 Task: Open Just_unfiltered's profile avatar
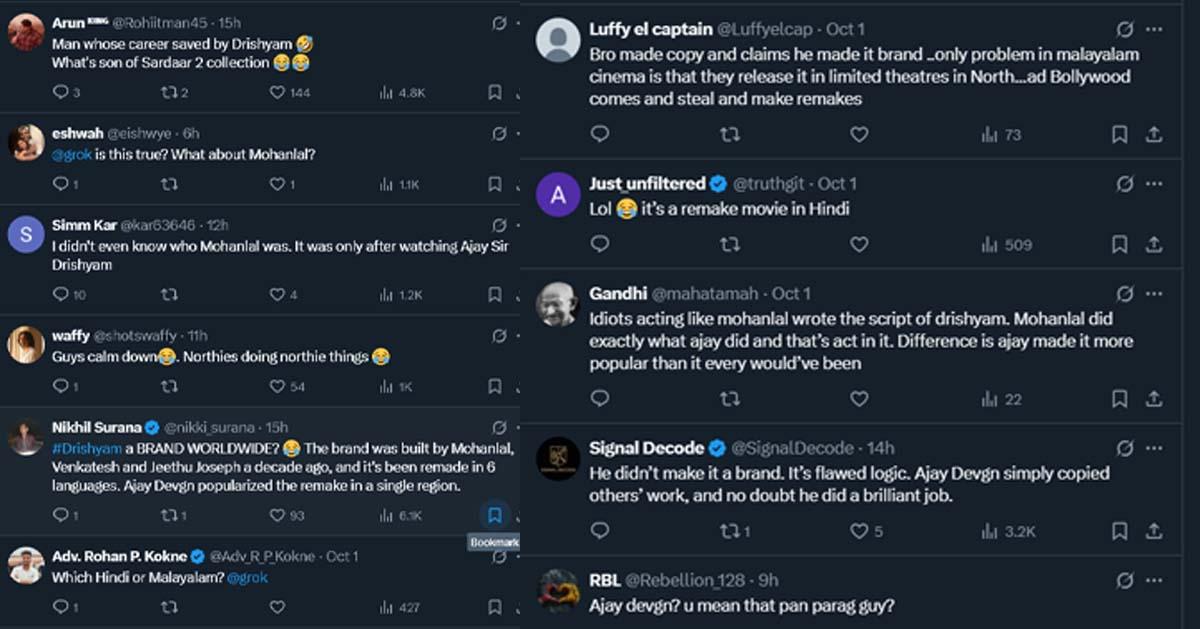click(x=558, y=194)
